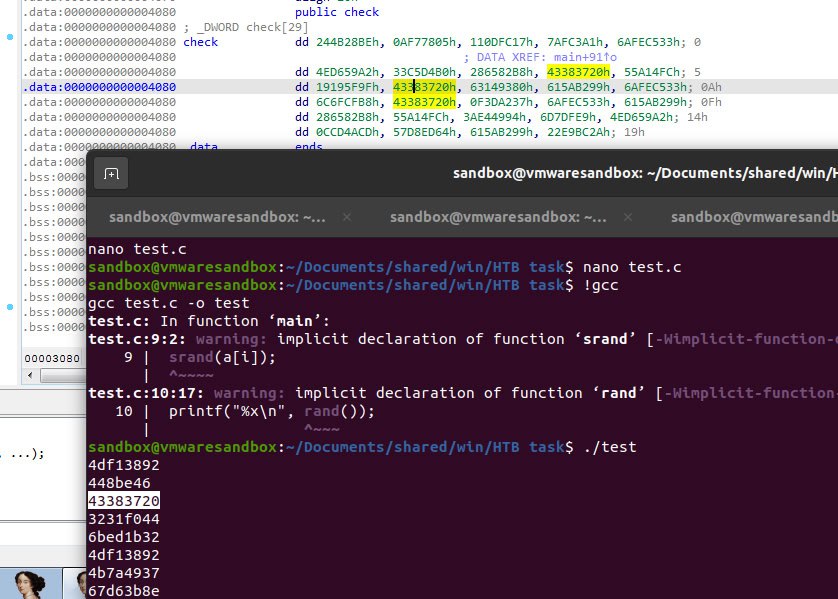Screen dimensions: 838x599
Task: Click highlighted 43383720h after 6C6FCFB8h
Action: pyautogui.click(x=424, y=102)
